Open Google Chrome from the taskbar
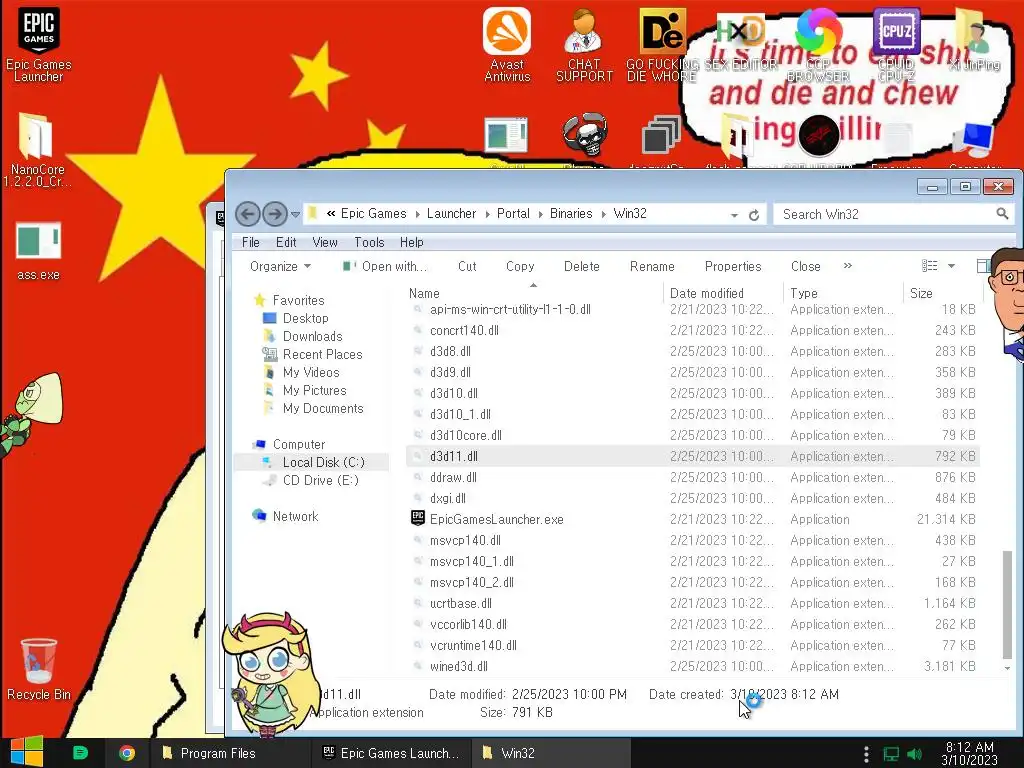This screenshot has height=768, width=1024. pos(127,753)
